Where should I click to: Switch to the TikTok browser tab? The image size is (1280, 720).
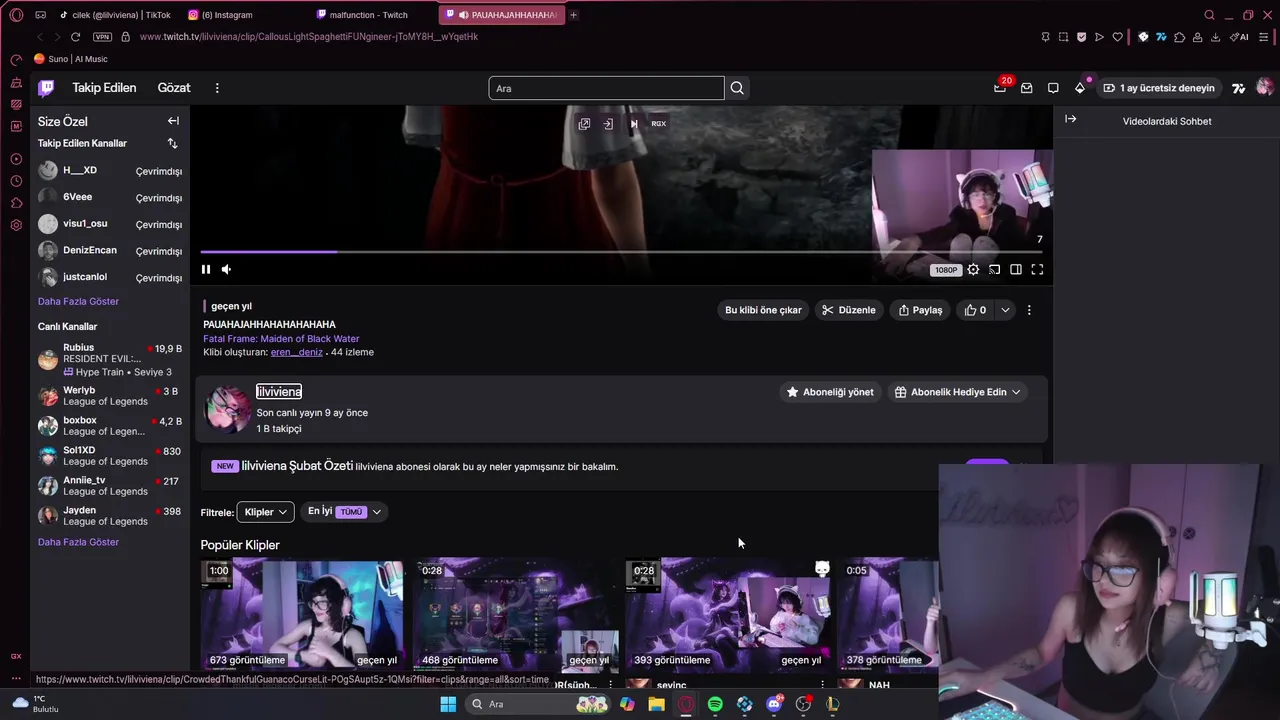tap(115, 15)
